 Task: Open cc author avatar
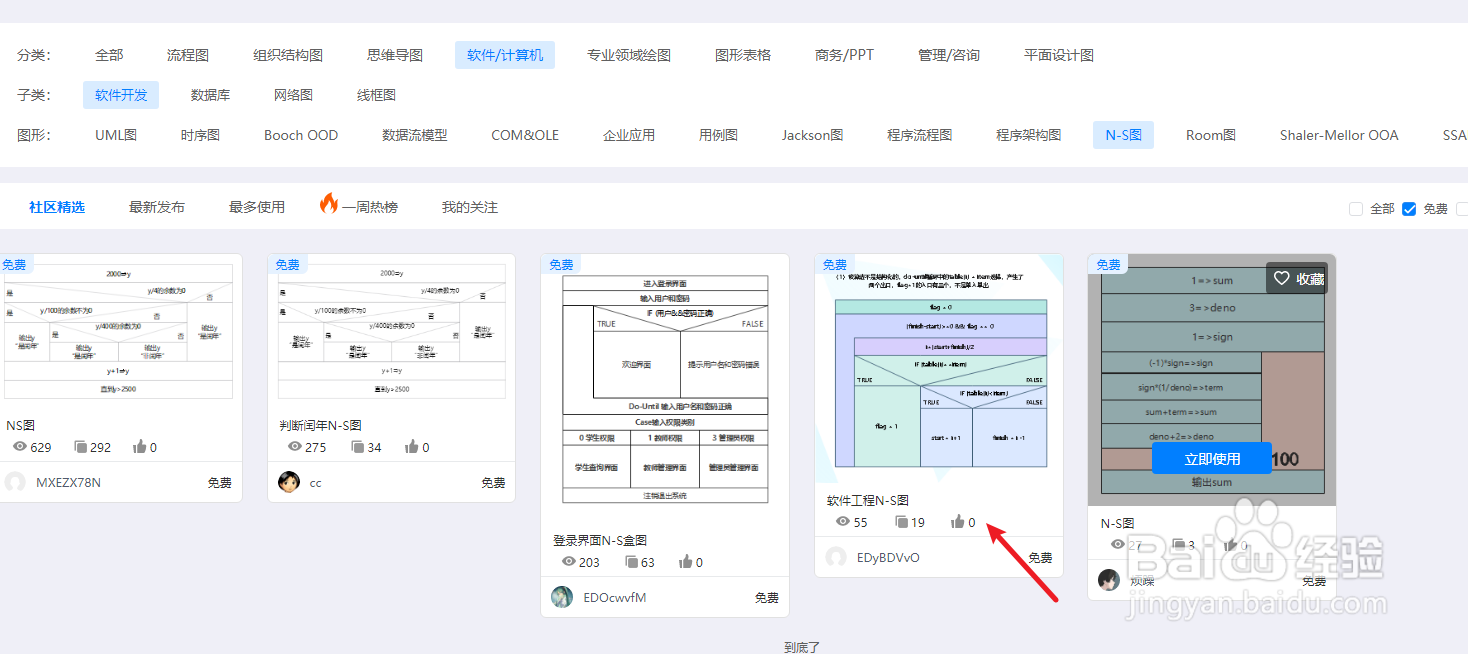coord(289,482)
